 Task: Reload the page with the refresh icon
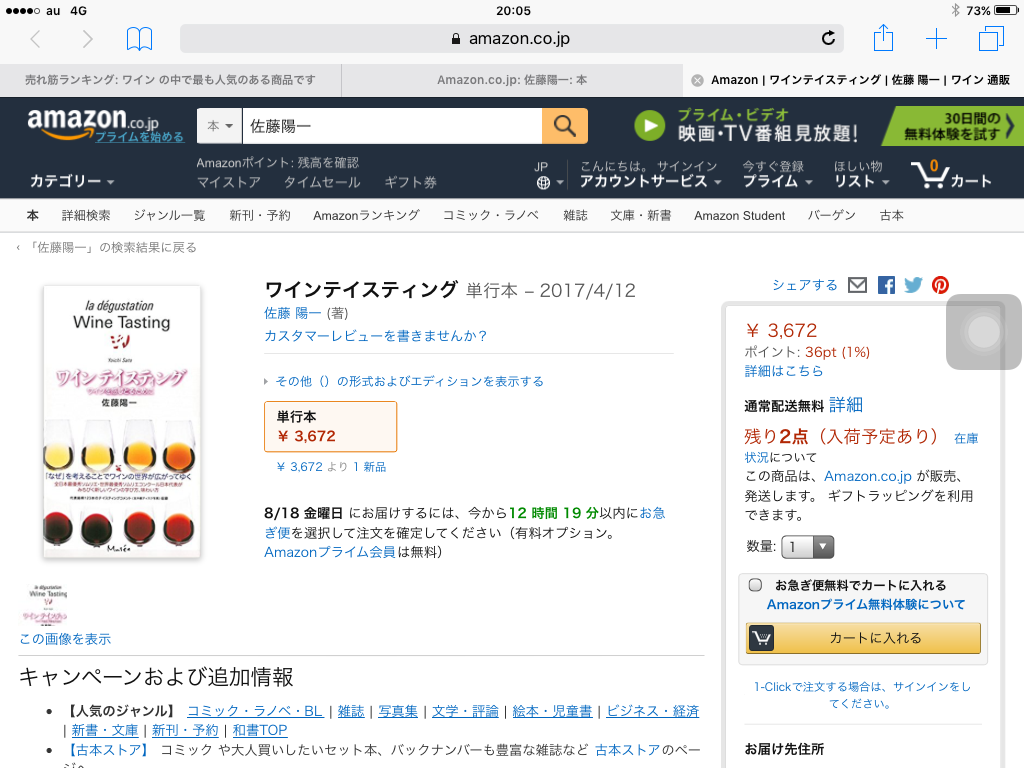(828, 39)
